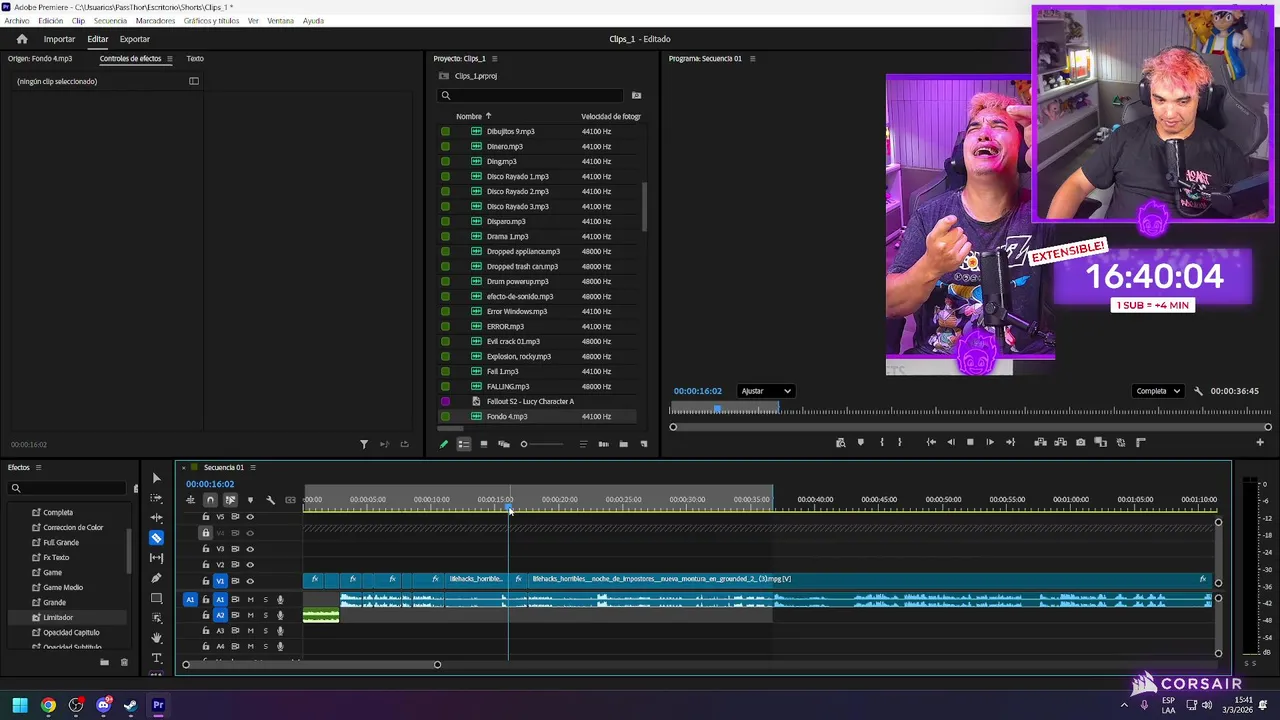Screen dimensions: 1280x720
Task: Enable voice-over record on track A3
Action: [280, 631]
